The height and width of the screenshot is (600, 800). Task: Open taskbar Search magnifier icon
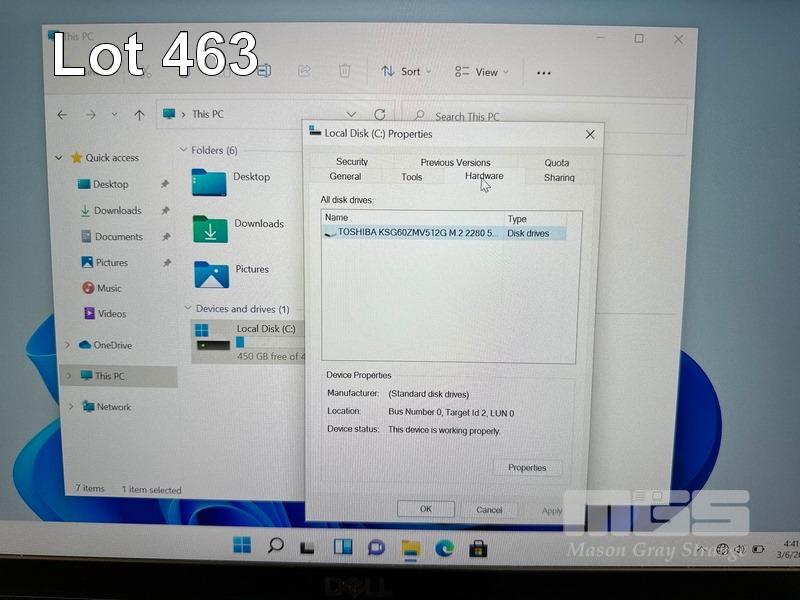point(275,546)
